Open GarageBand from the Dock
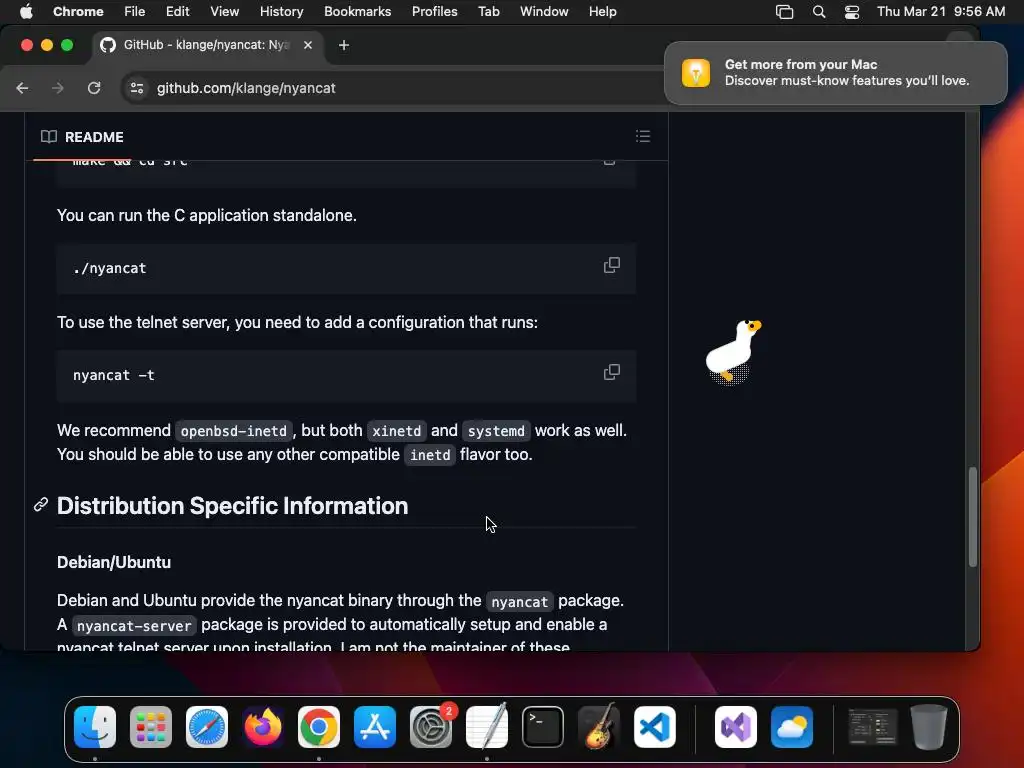Viewport: 1024px width, 768px height. point(599,727)
